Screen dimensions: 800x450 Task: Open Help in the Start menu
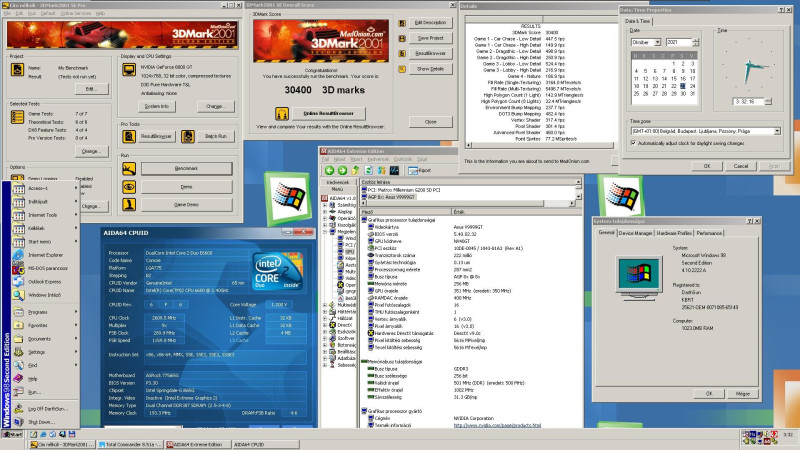45,379
